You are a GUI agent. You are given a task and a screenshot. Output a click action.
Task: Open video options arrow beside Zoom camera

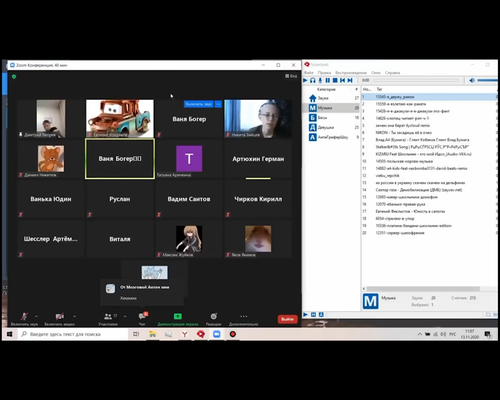point(74,316)
